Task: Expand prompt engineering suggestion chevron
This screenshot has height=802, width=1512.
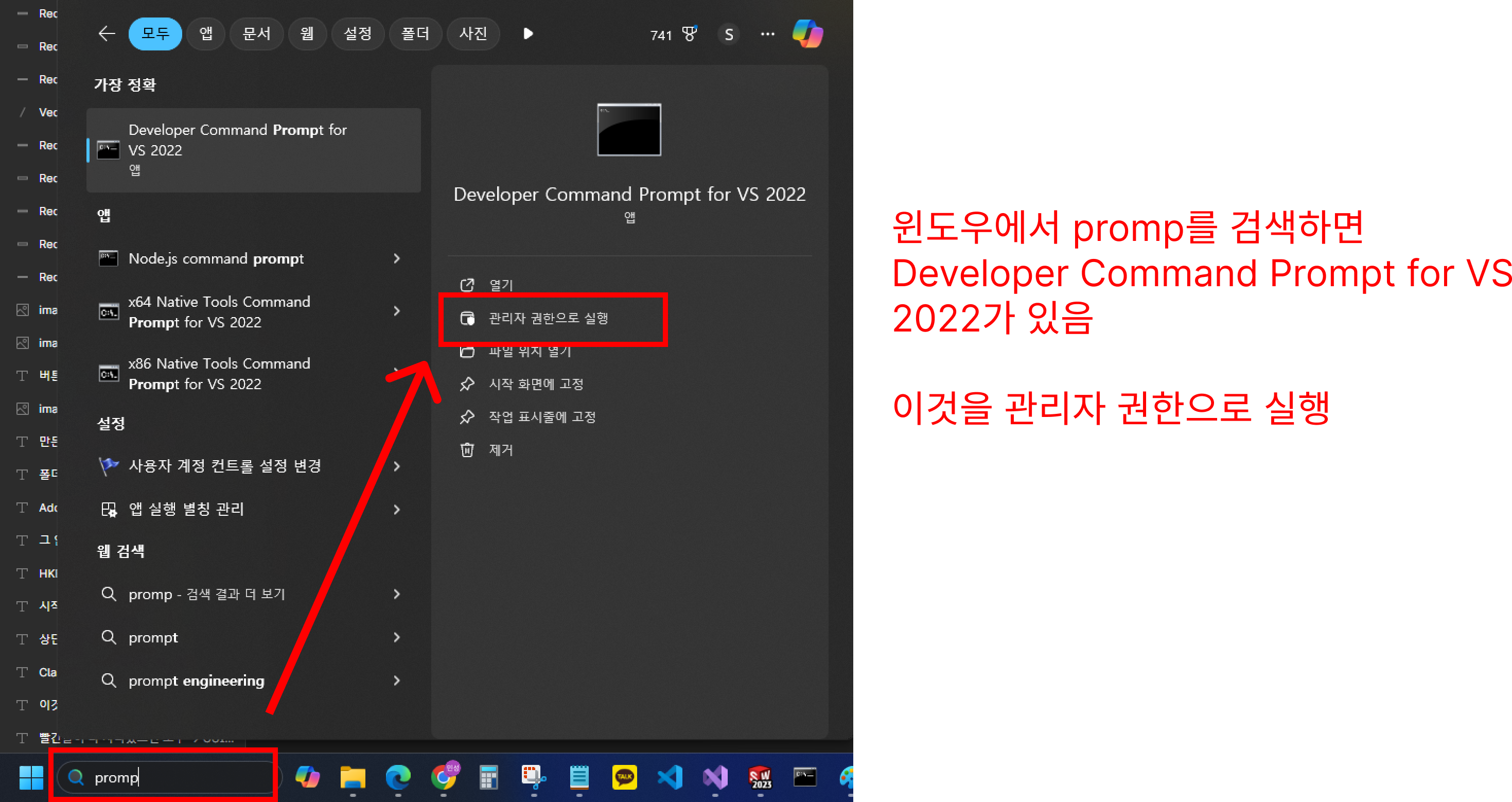Action: (x=397, y=681)
